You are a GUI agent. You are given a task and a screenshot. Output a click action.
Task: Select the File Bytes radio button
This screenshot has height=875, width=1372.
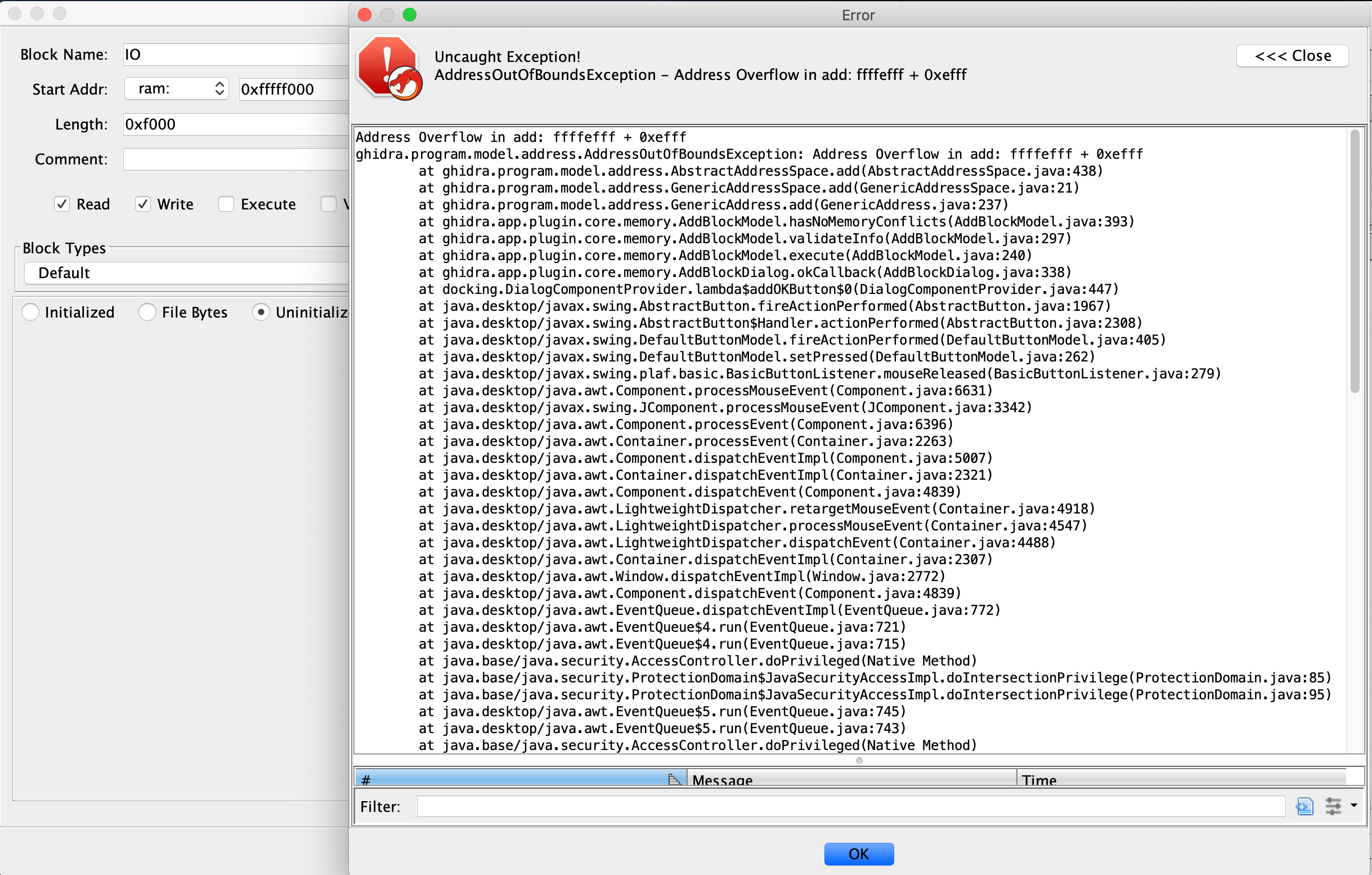(x=148, y=312)
